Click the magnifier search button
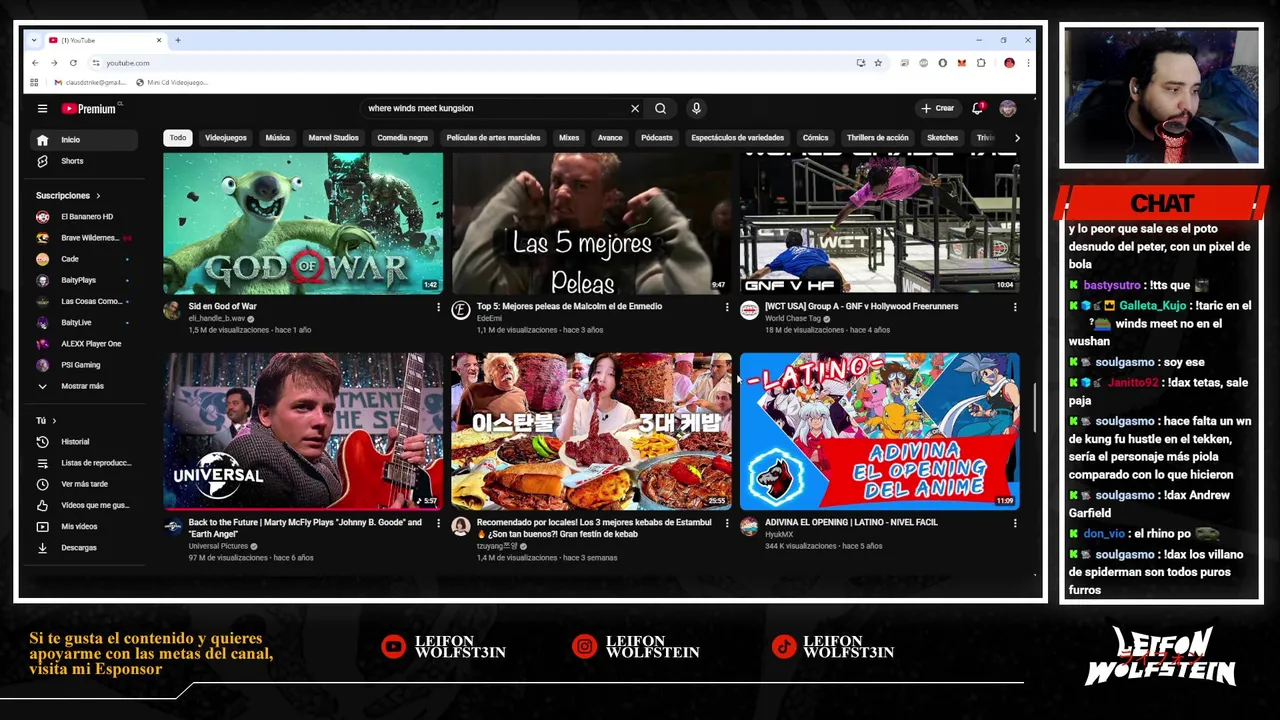The height and width of the screenshot is (720, 1280). pyautogui.click(x=660, y=108)
